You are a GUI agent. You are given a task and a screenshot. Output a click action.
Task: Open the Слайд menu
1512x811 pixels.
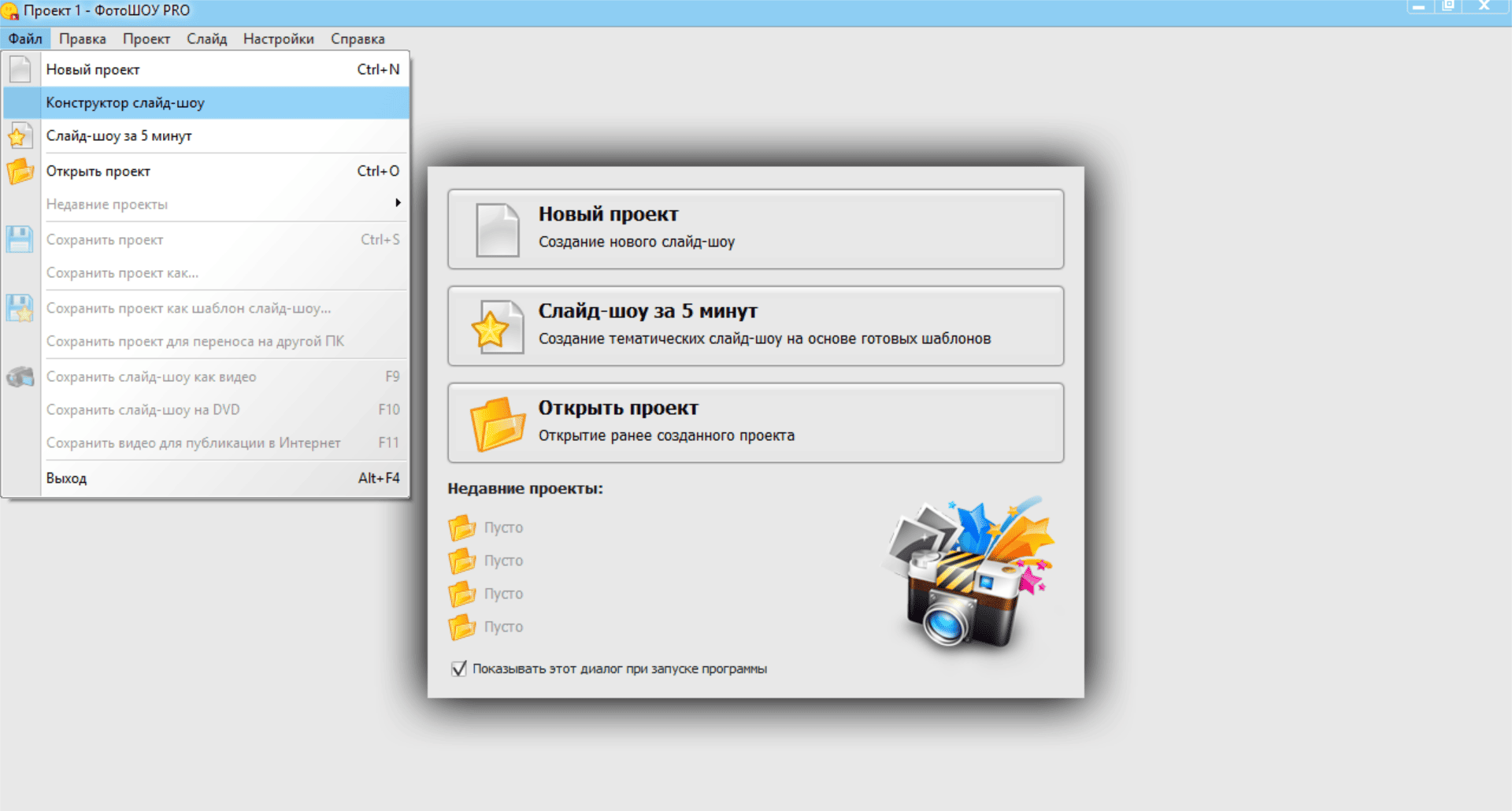pos(207,39)
